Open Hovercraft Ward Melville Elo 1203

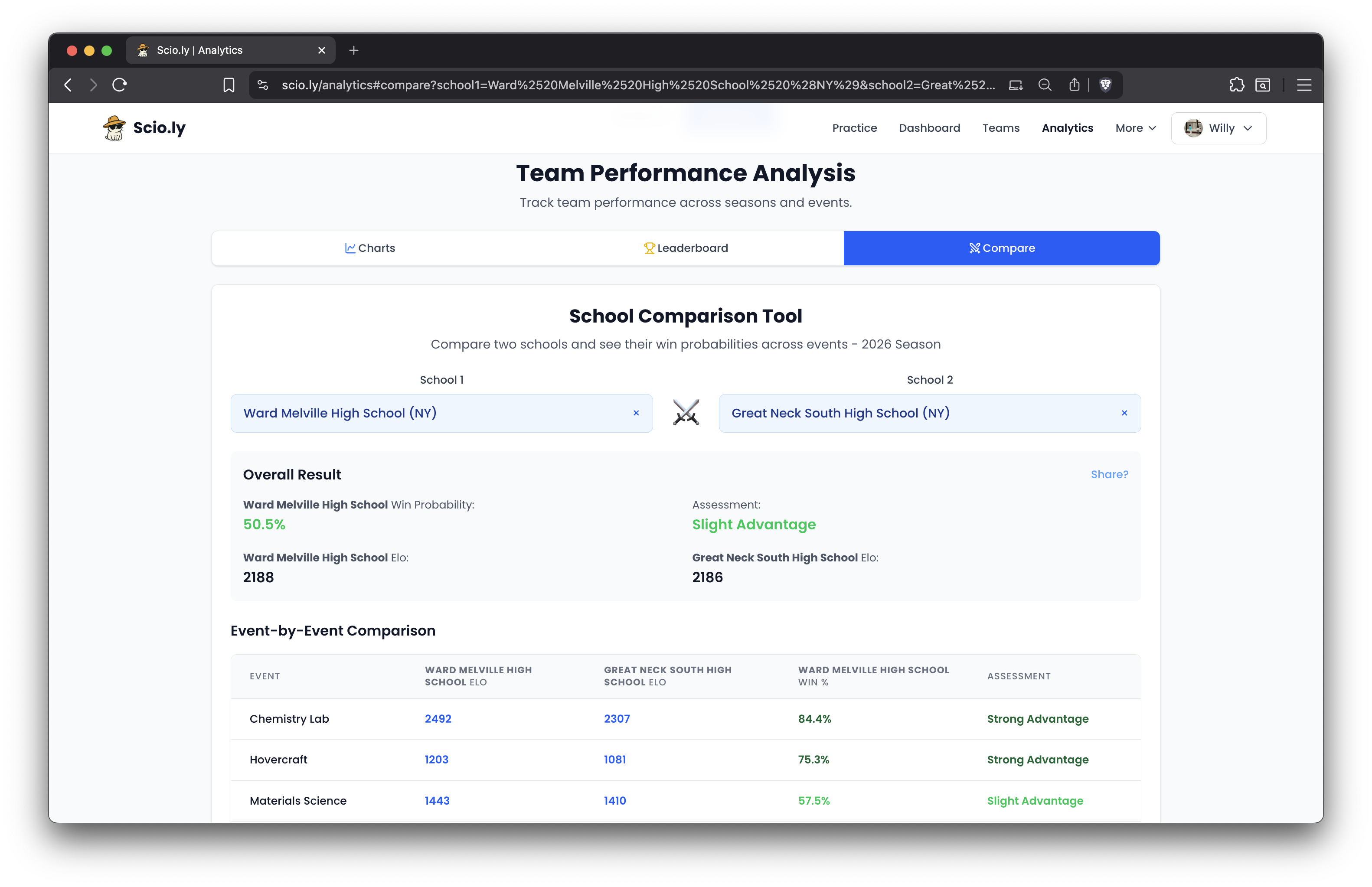(x=436, y=760)
